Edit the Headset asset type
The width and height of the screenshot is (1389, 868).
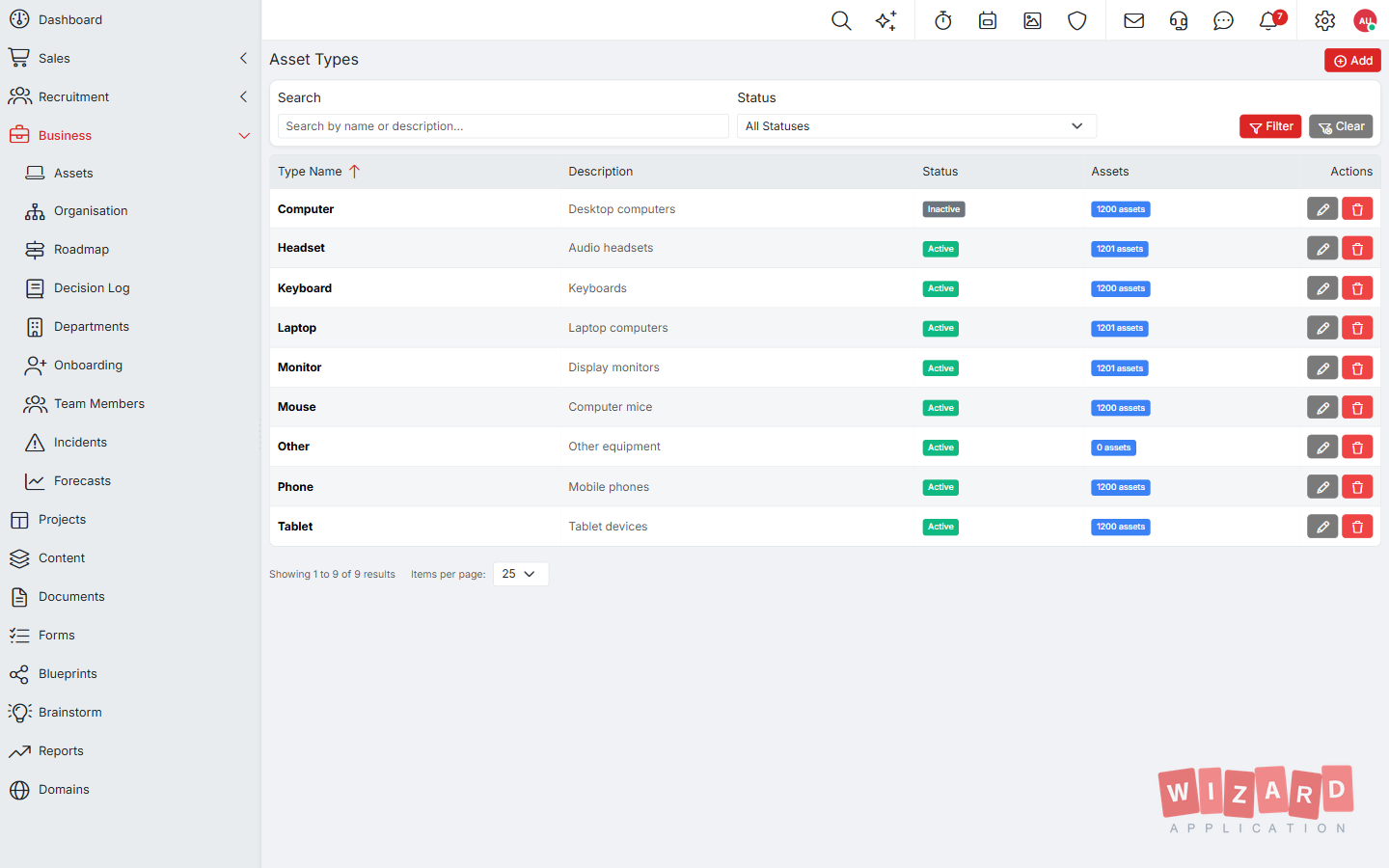1322,249
